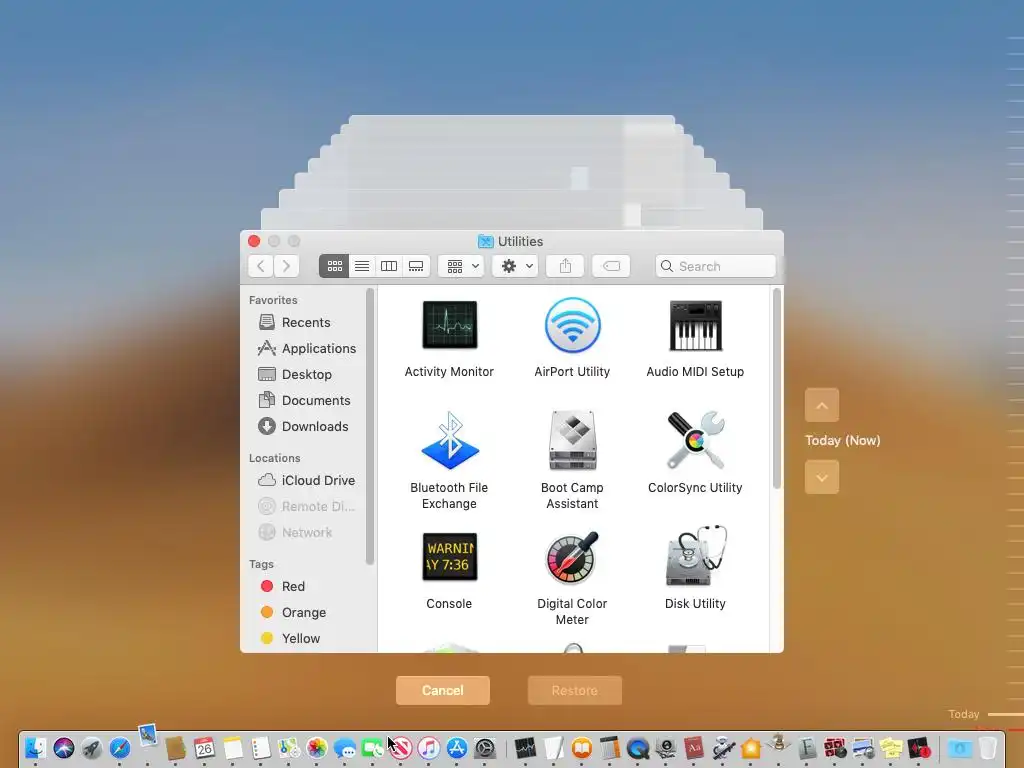1024x768 pixels.
Task: Switch to column view in Finder toolbar
Action: 389,266
